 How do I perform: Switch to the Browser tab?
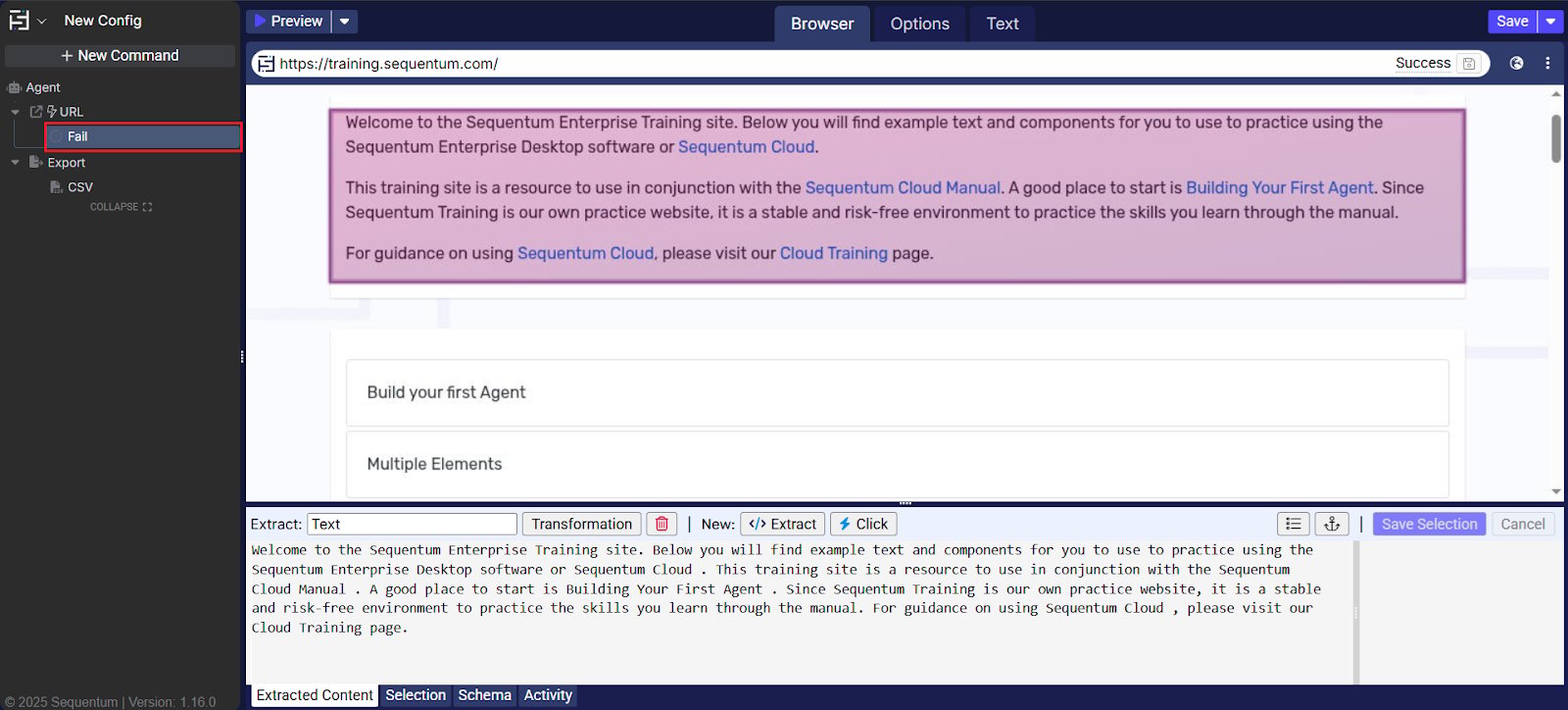pyautogui.click(x=822, y=24)
